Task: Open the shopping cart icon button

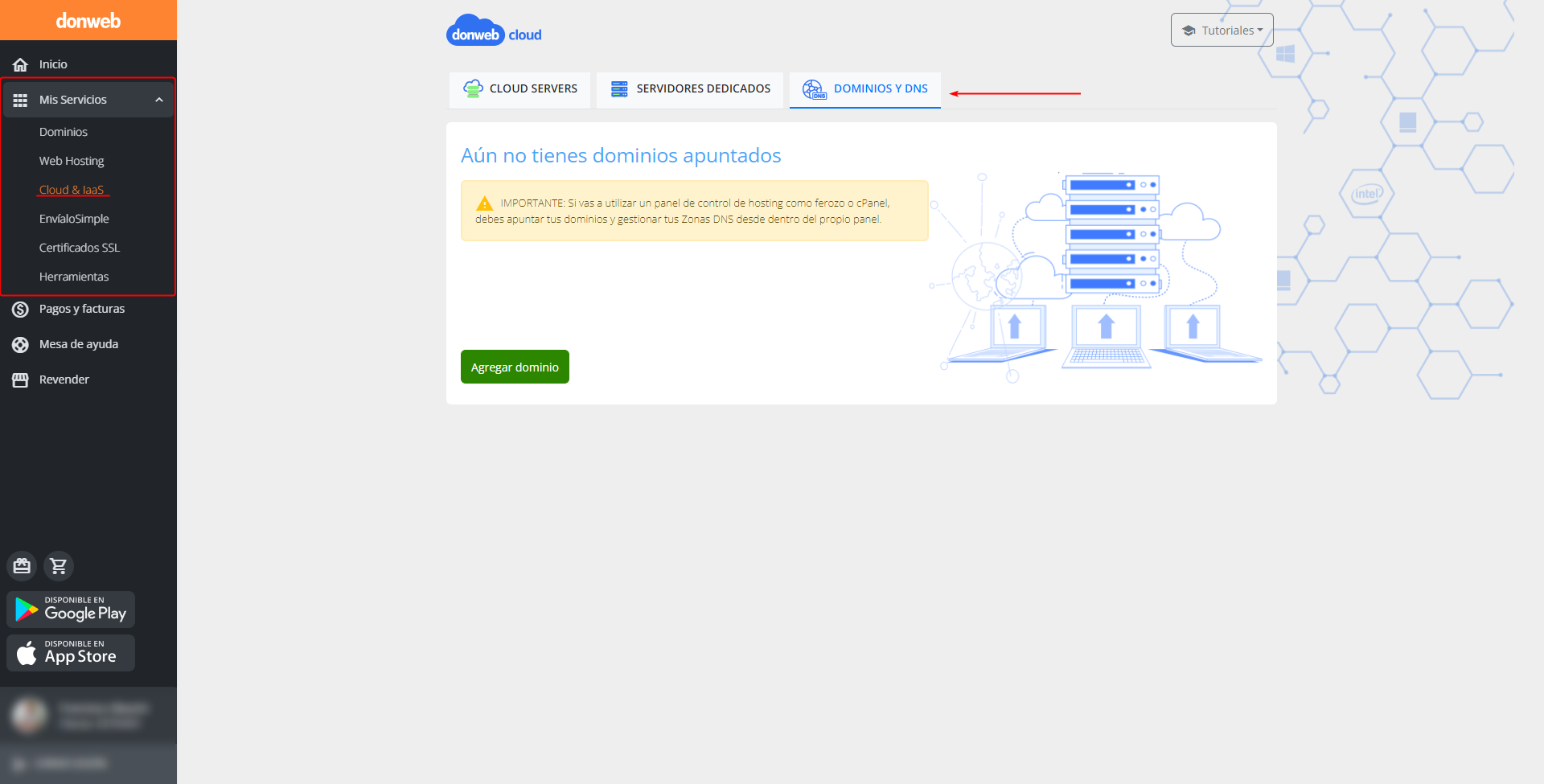Action: tap(59, 566)
